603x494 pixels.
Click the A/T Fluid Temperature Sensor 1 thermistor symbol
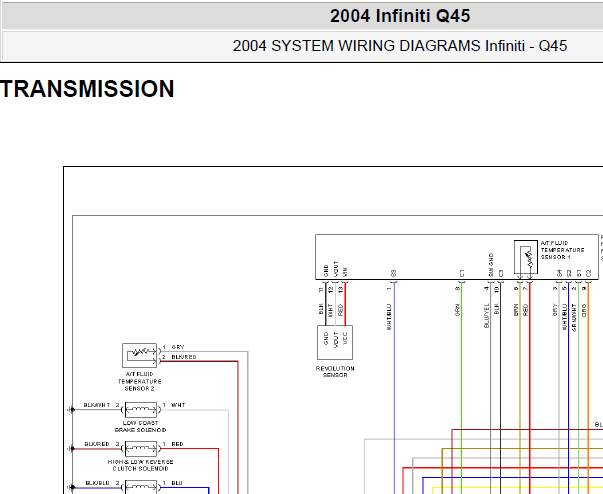(x=526, y=257)
